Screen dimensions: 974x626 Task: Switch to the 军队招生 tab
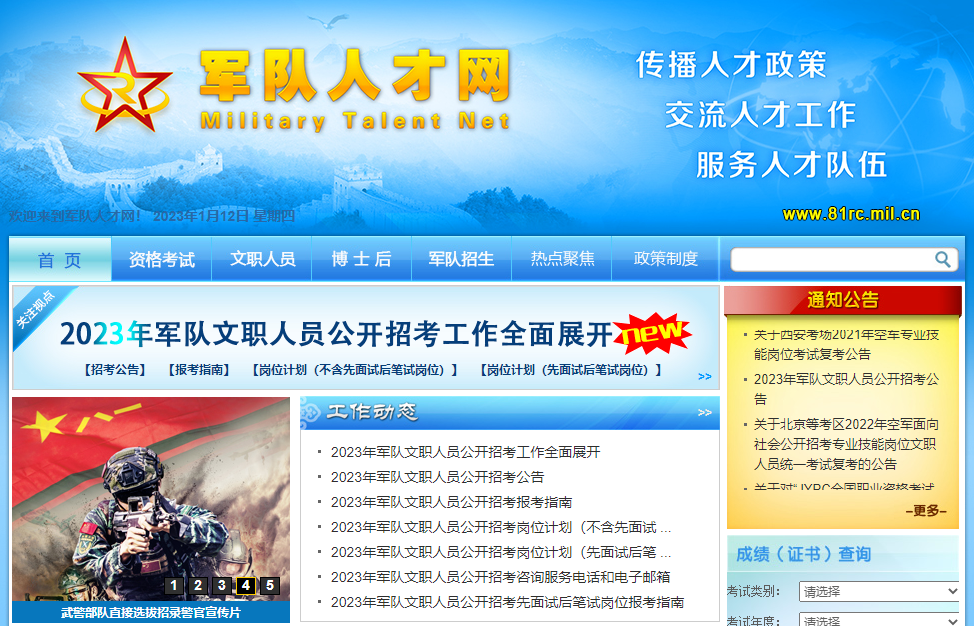click(461, 258)
